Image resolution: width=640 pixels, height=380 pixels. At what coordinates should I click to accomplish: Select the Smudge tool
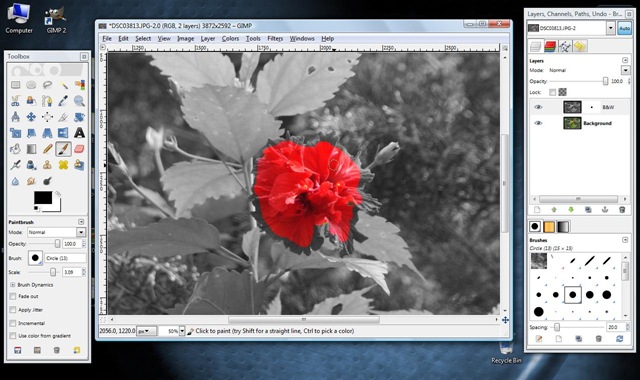(31, 181)
